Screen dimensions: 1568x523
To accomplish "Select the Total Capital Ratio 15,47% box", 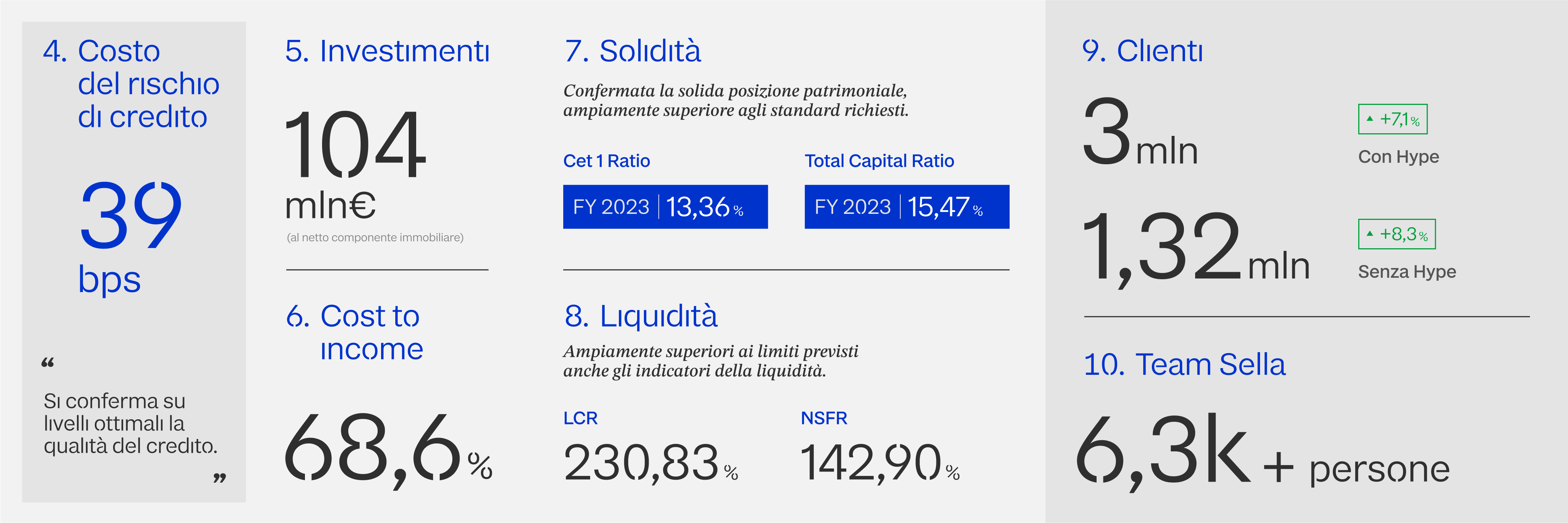I will [907, 207].
